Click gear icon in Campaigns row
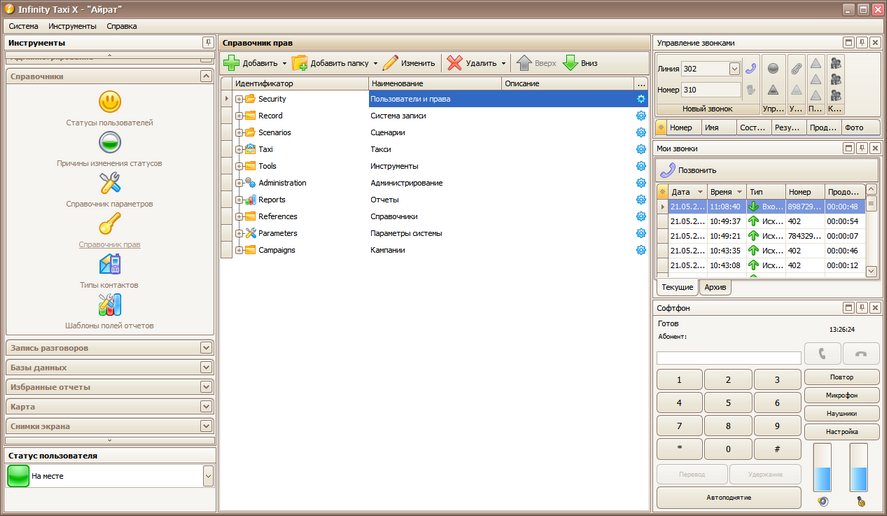The width and height of the screenshot is (887, 516). pos(641,250)
